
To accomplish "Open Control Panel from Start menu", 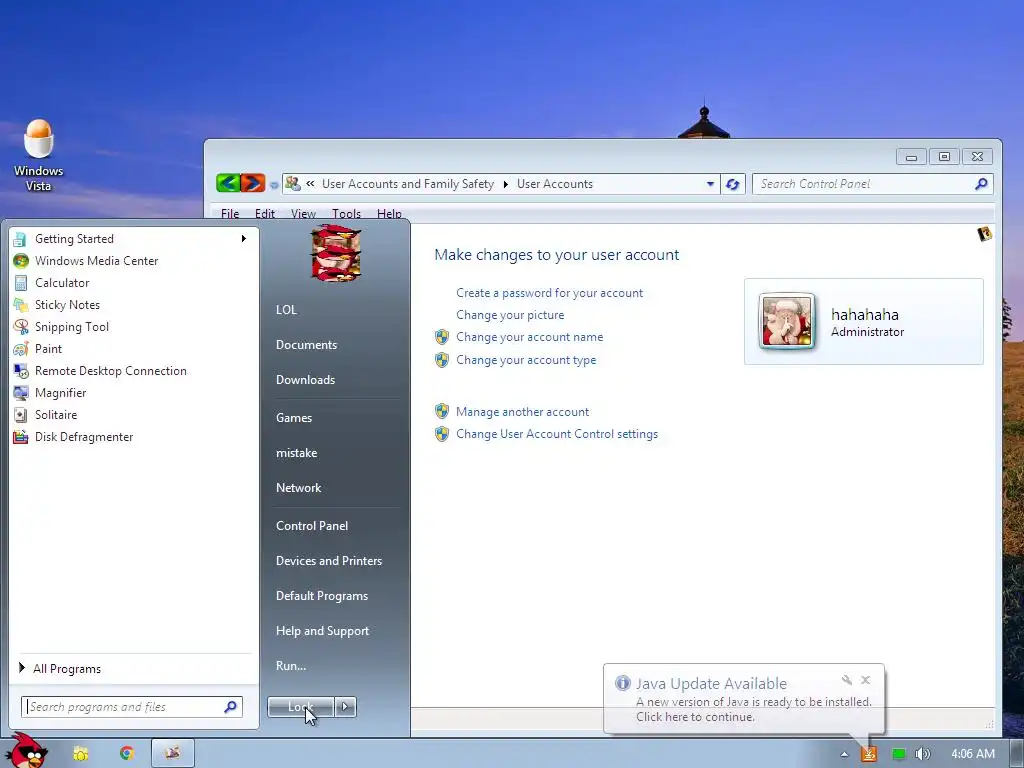I will [x=312, y=526].
